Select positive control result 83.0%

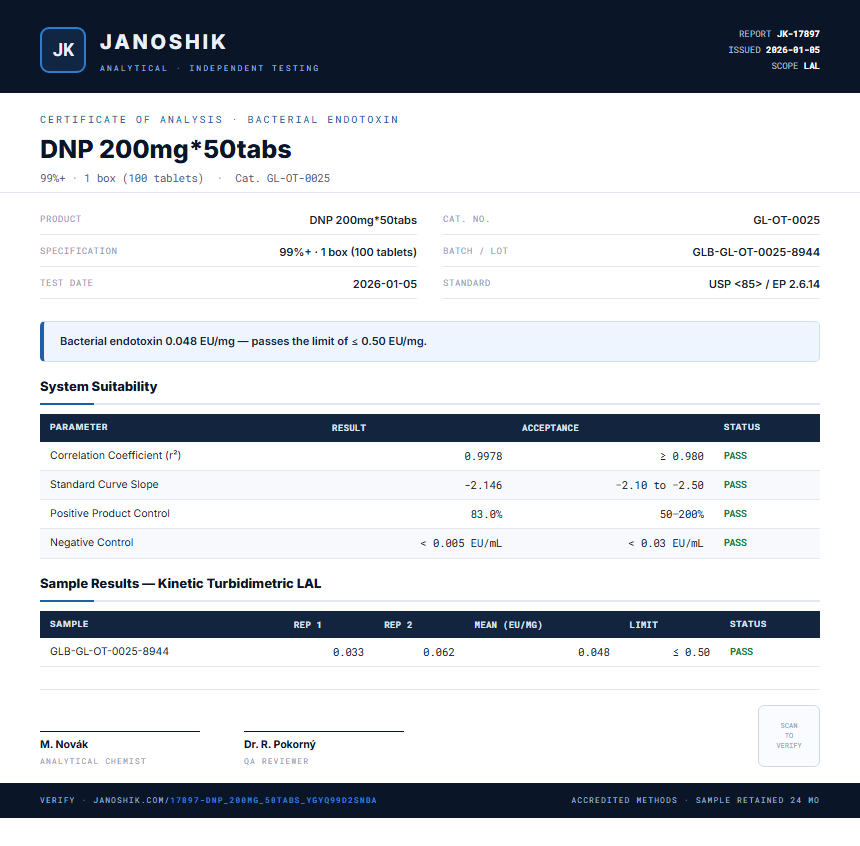click(x=486, y=515)
